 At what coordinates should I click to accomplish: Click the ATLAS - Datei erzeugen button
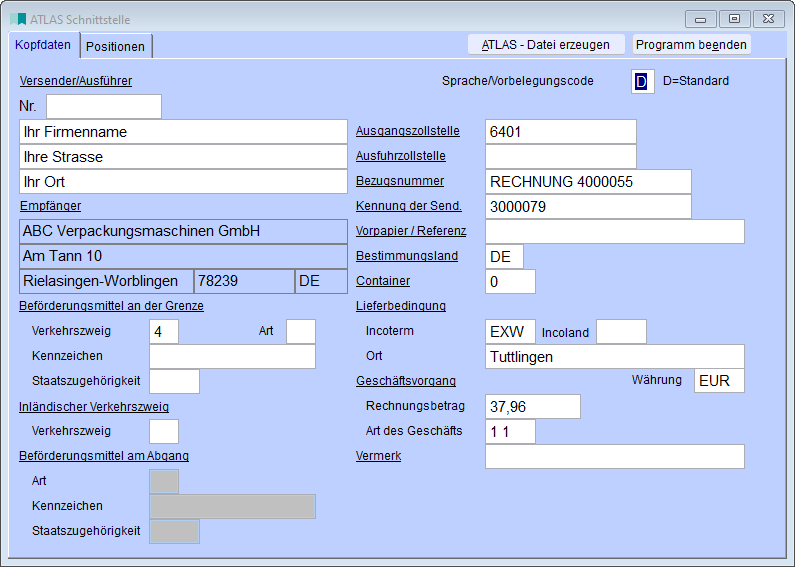(x=546, y=44)
